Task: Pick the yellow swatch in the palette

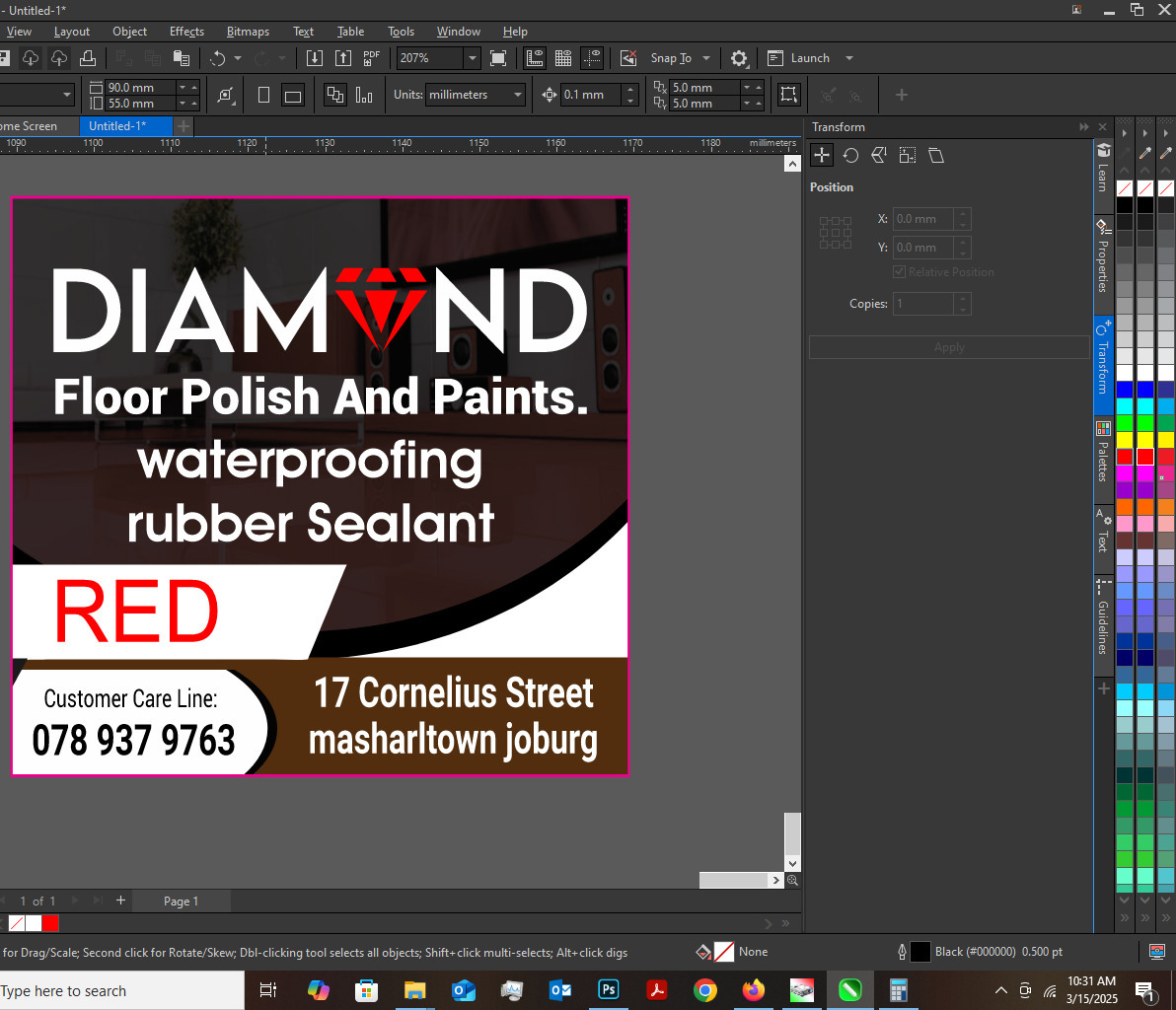Action: [1124, 440]
